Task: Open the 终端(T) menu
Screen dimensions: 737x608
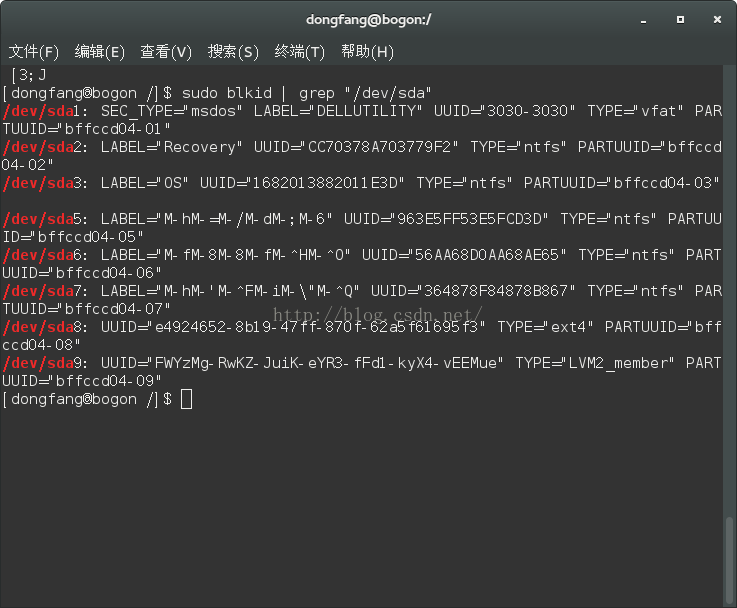Action: (x=299, y=52)
